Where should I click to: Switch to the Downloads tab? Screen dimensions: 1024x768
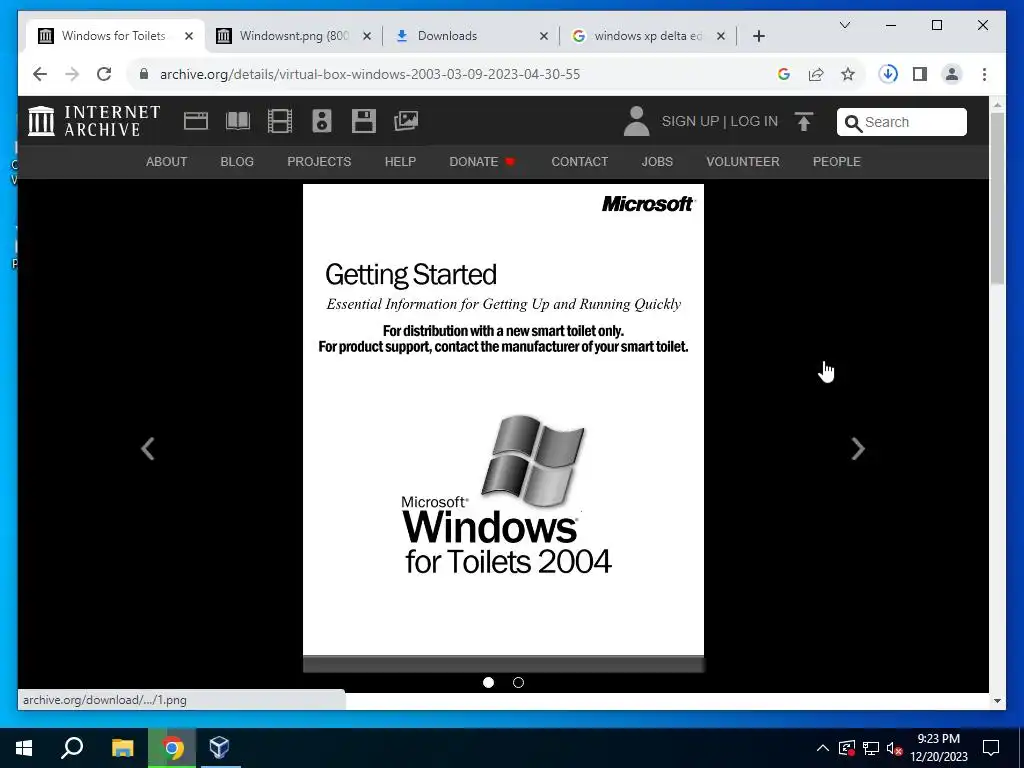(x=471, y=36)
